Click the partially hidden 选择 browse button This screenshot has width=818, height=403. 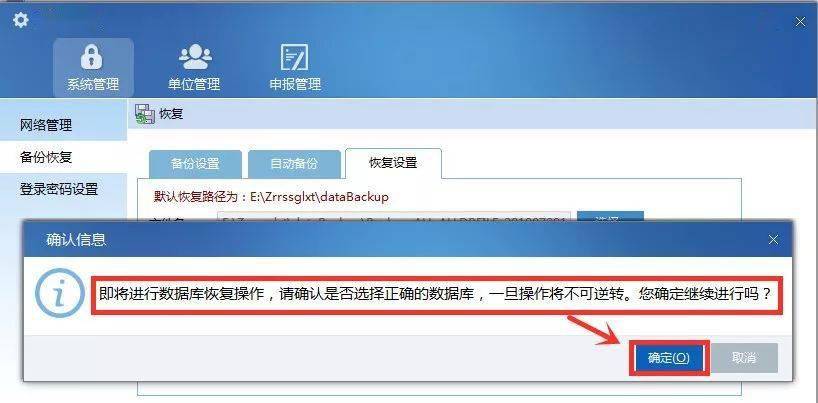610,216
